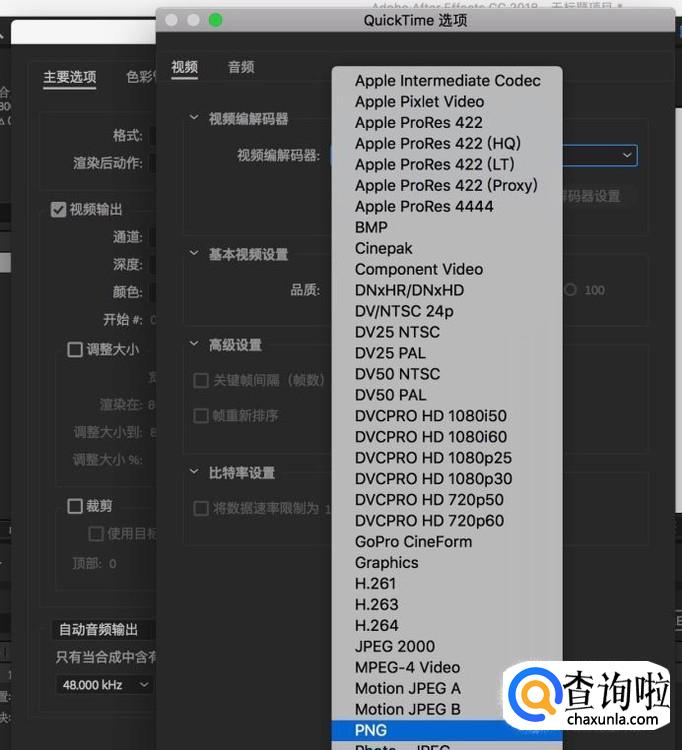Toggle the 使用目标 checkbox under 裁剪

pos(96,533)
